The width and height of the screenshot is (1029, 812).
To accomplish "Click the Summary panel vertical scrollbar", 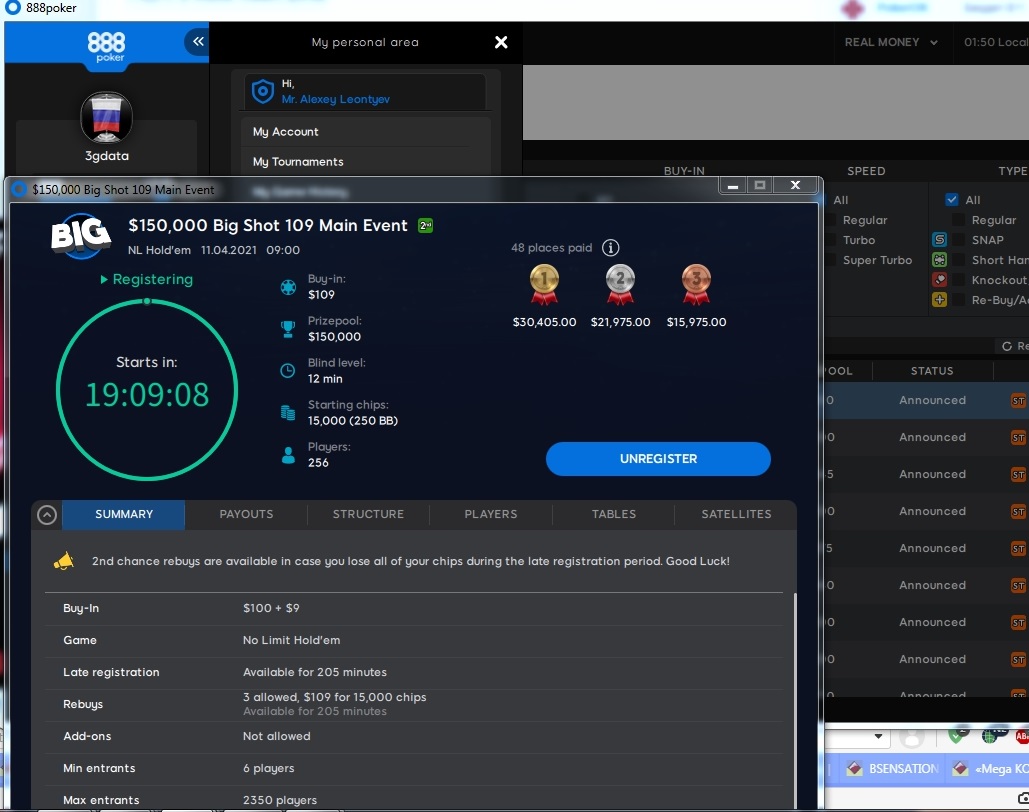I will [x=795, y=700].
